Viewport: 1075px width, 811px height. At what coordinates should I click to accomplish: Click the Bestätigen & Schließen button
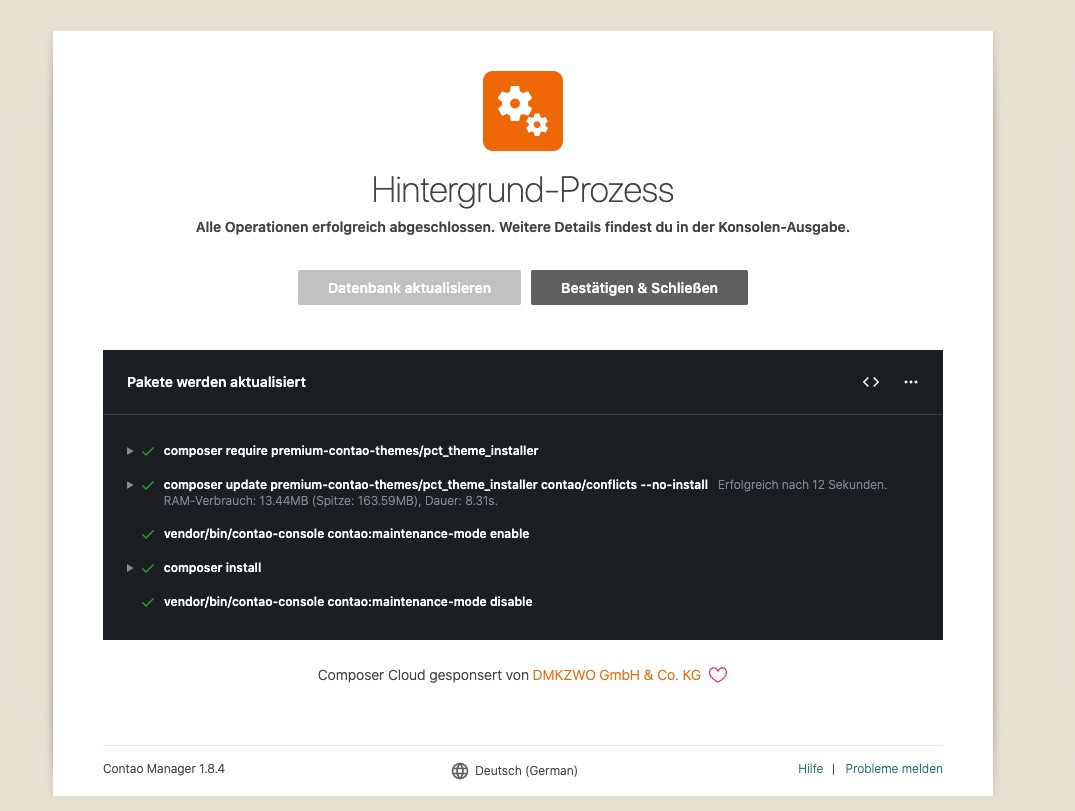click(639, 288)
